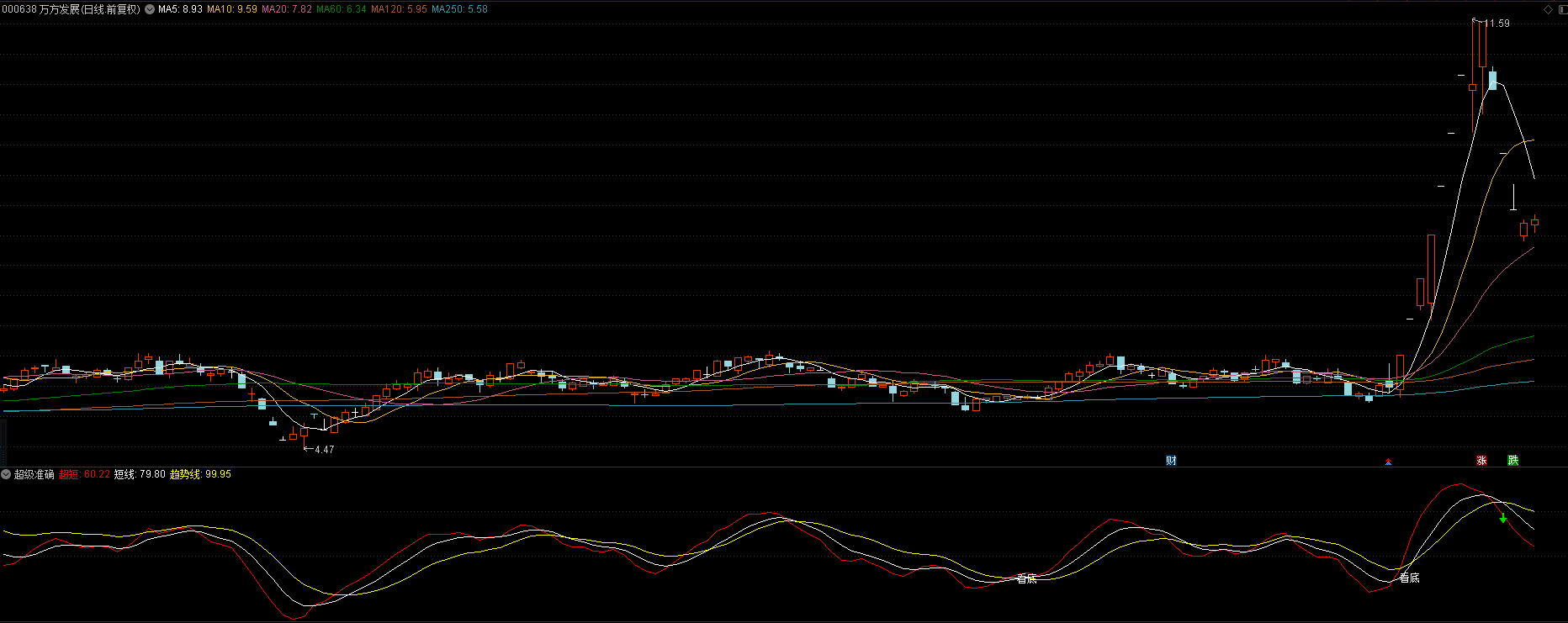
Task: Select the stock title 000638 万方发展
Action: [71, 9]
